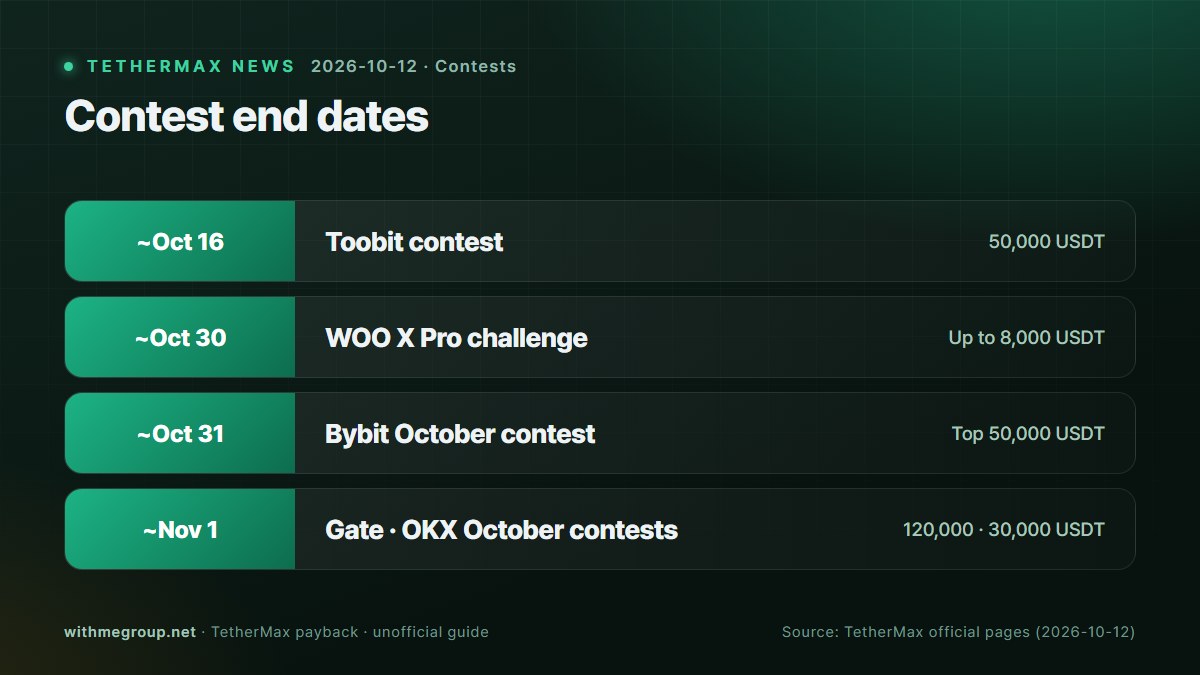Click the 50,000 USDT prize amount

click(1046, 241)
